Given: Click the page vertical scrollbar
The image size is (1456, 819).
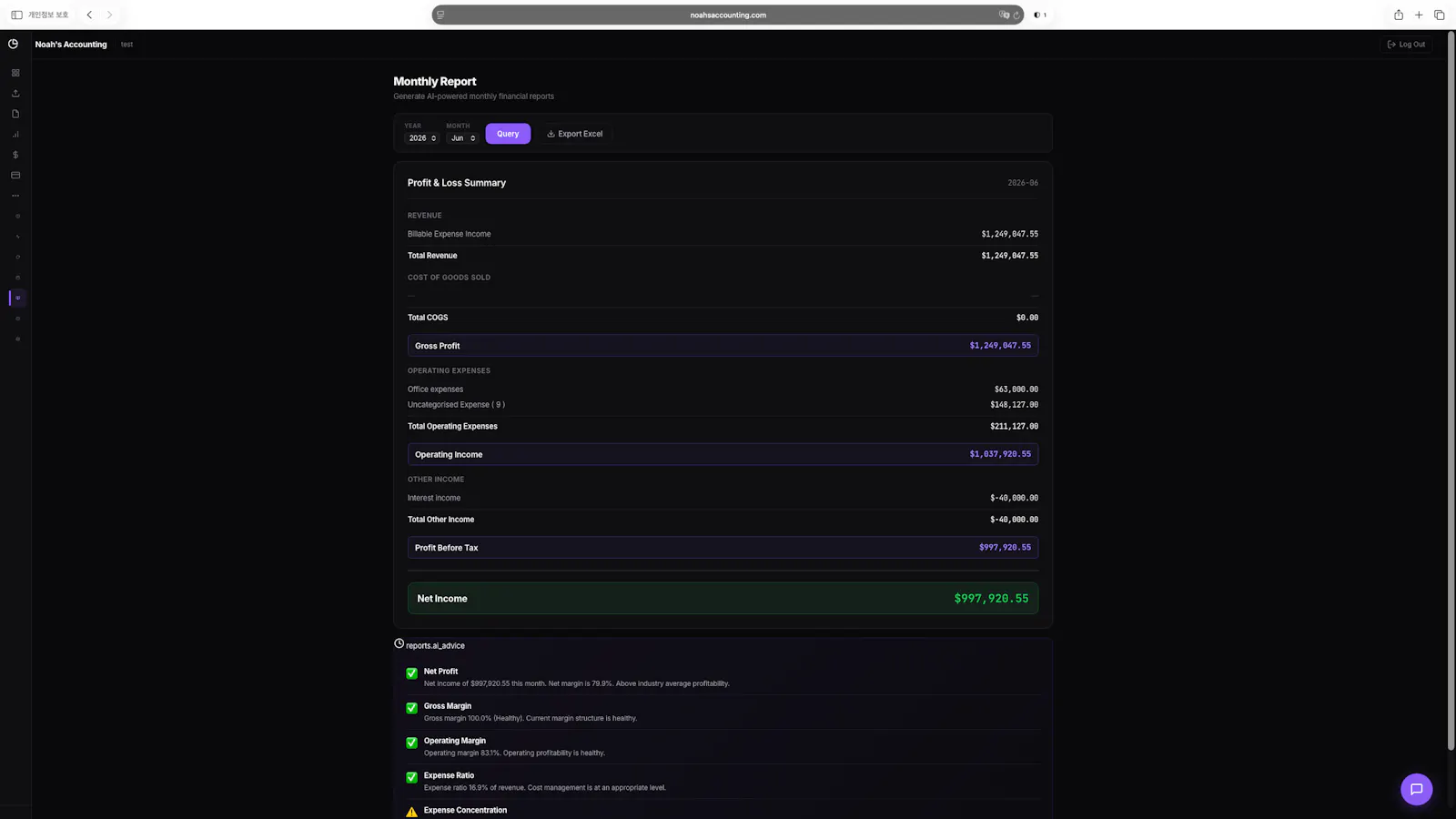Looking at the screenshot, I should [x=1451, y=391].
